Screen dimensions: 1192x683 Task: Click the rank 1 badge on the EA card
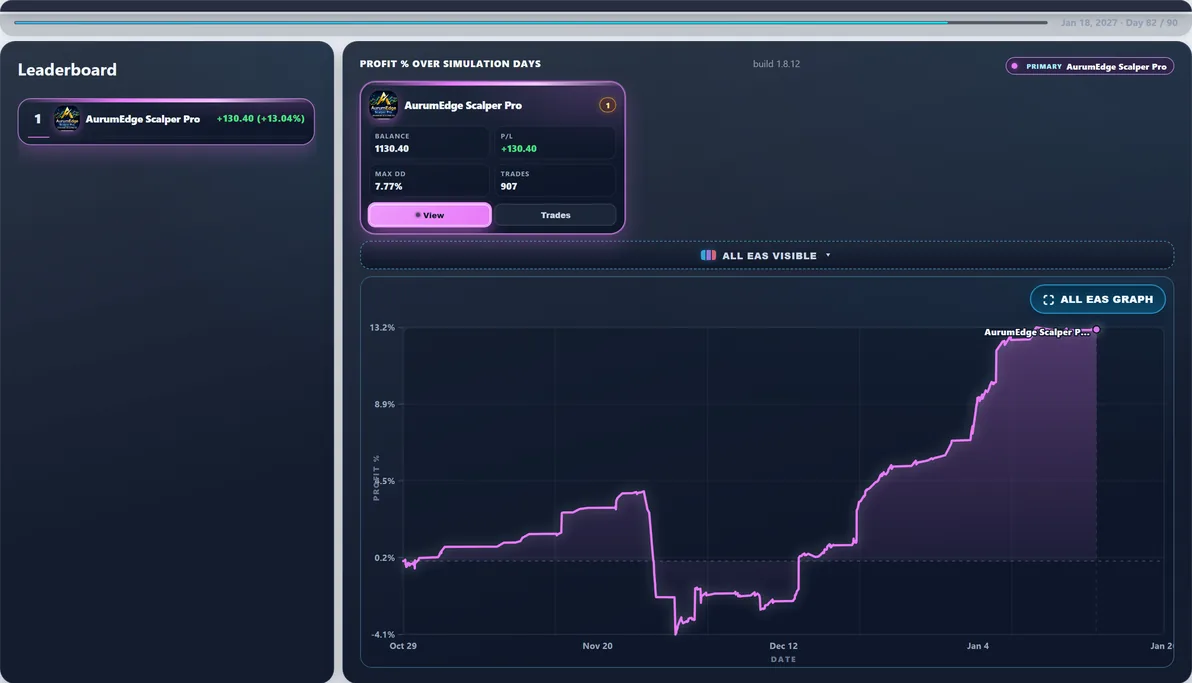(x=607, y=105)
